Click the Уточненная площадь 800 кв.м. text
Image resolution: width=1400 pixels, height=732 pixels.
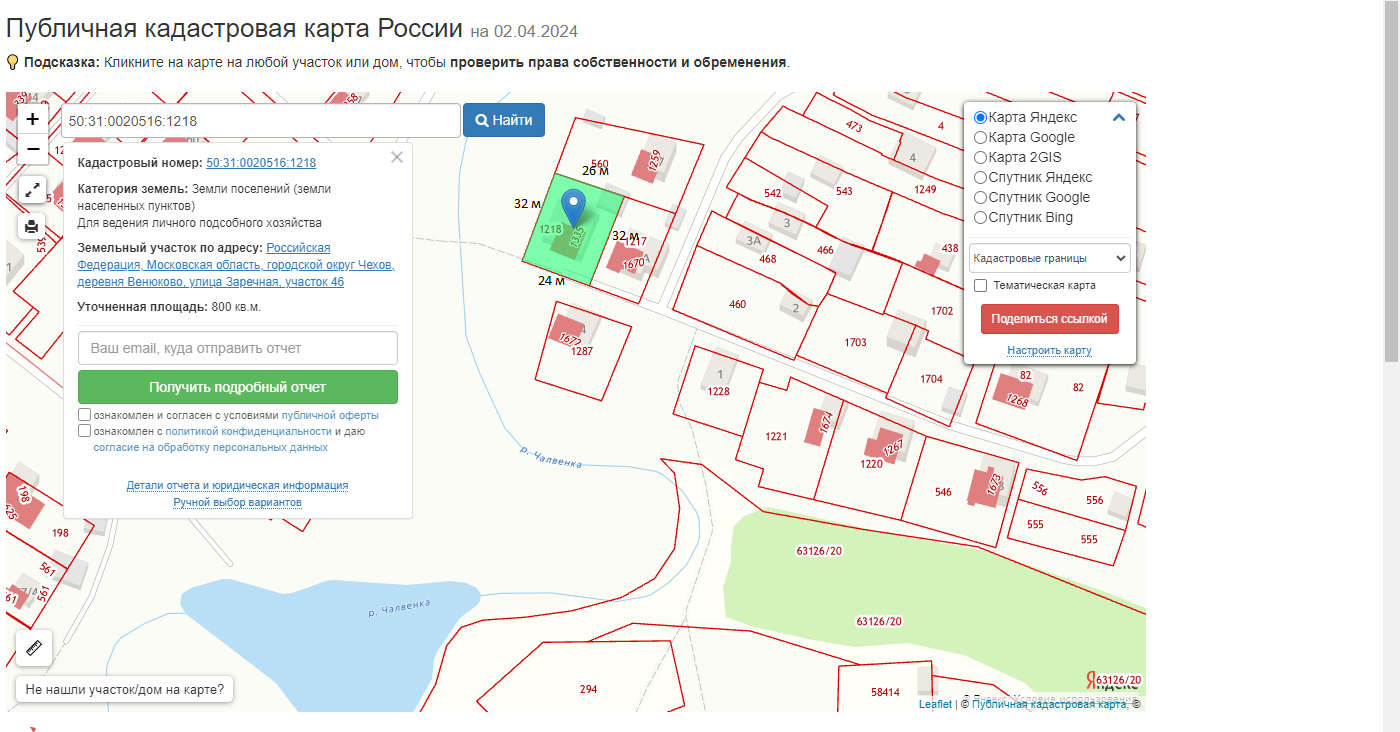coord(169,307)
